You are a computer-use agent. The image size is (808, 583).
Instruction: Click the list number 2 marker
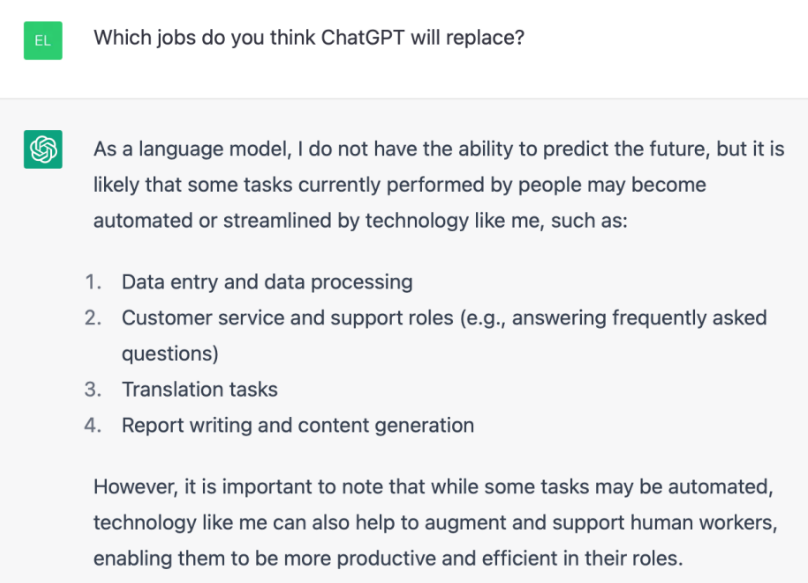[x=93, y=318]
